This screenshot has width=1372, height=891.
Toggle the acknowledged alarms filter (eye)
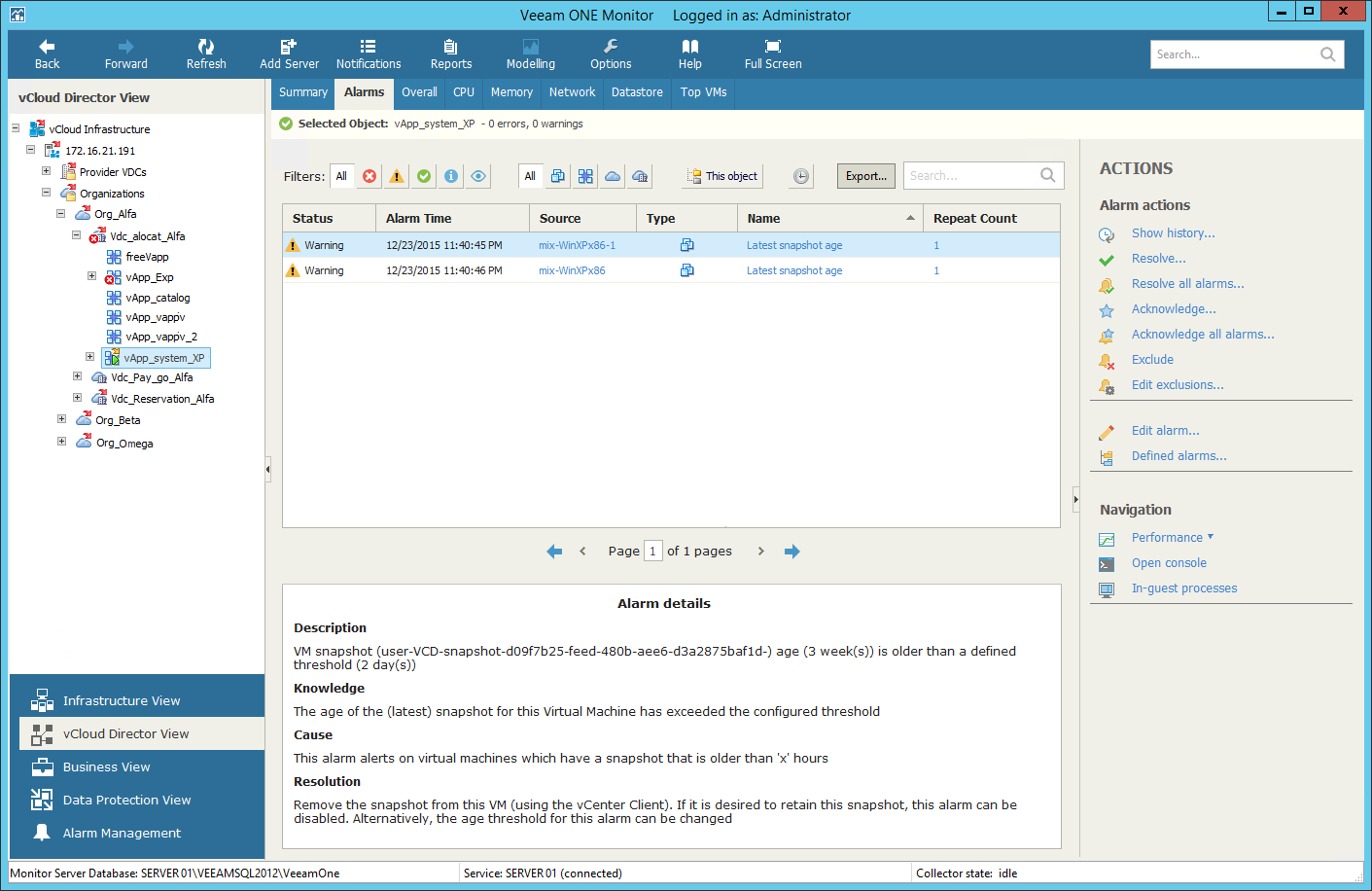[478, 176]
